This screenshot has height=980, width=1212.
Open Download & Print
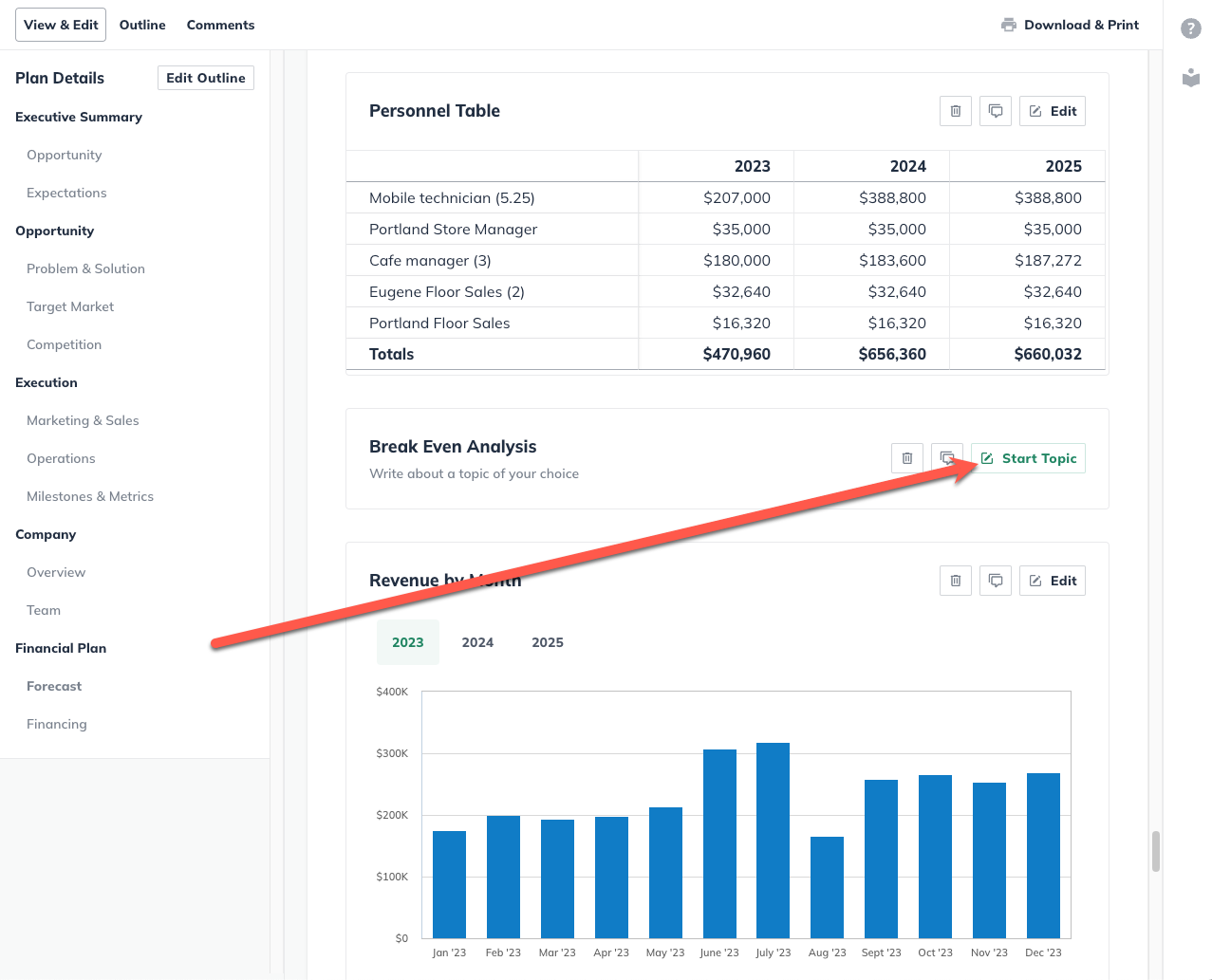[1070, 25]
